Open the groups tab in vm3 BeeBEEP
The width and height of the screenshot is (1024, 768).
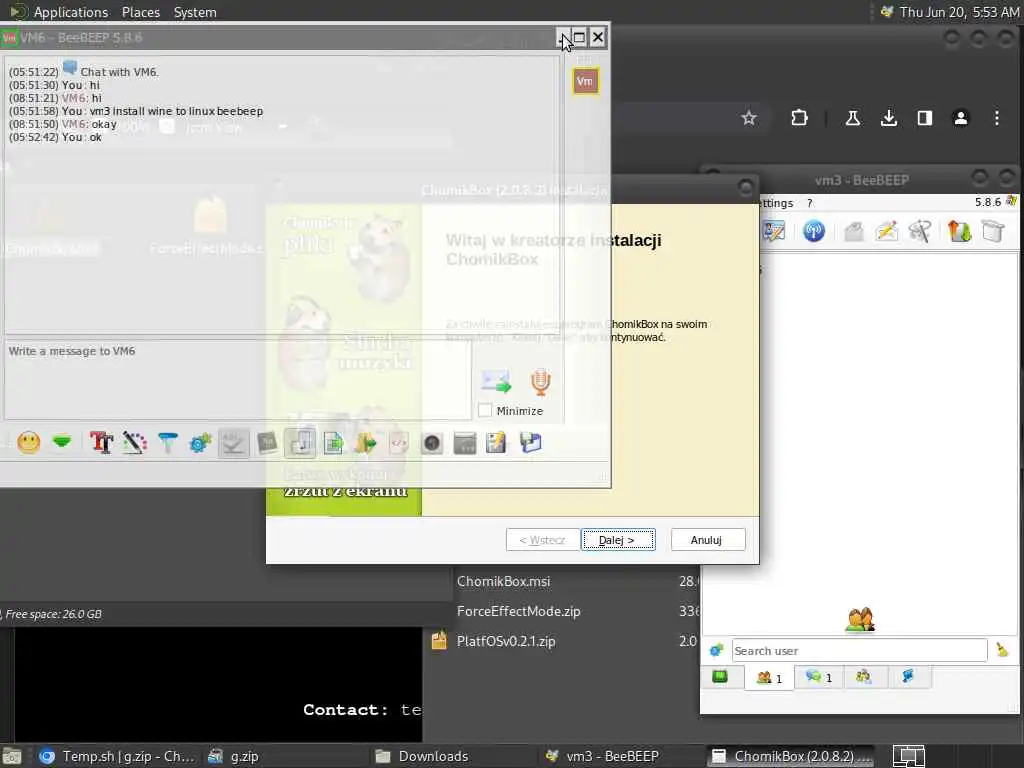863,677
